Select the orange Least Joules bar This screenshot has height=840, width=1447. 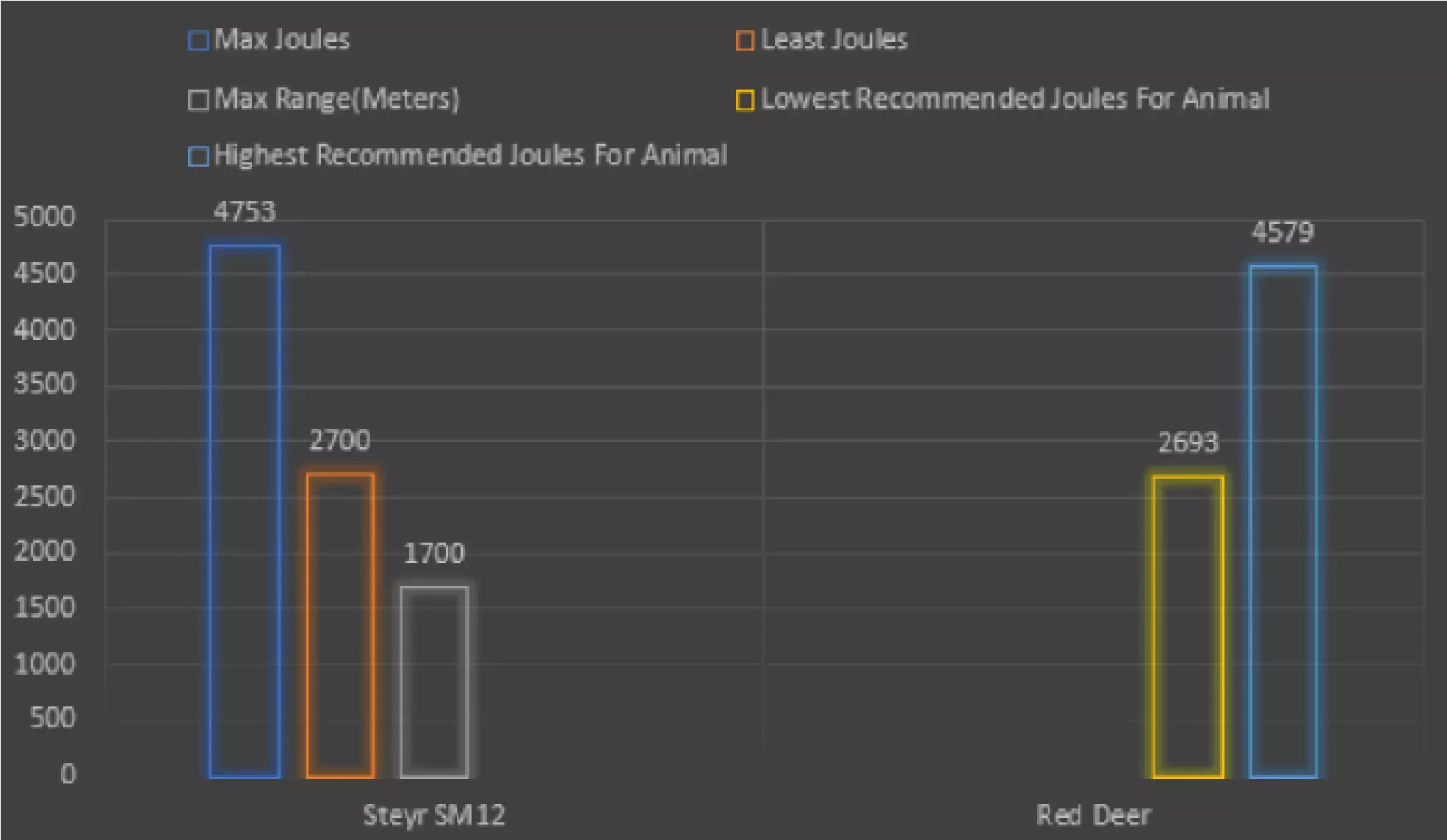(x=340, y=626)
